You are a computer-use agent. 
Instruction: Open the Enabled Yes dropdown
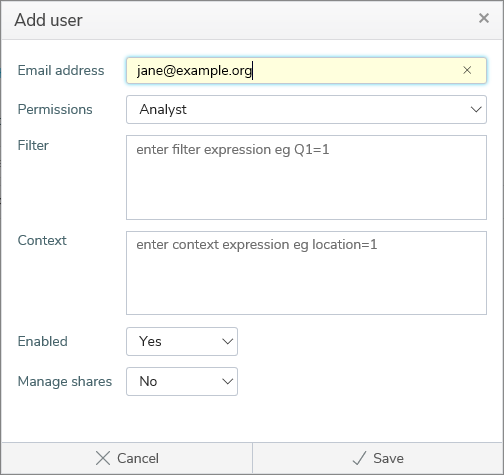click(x=182, y=341)
